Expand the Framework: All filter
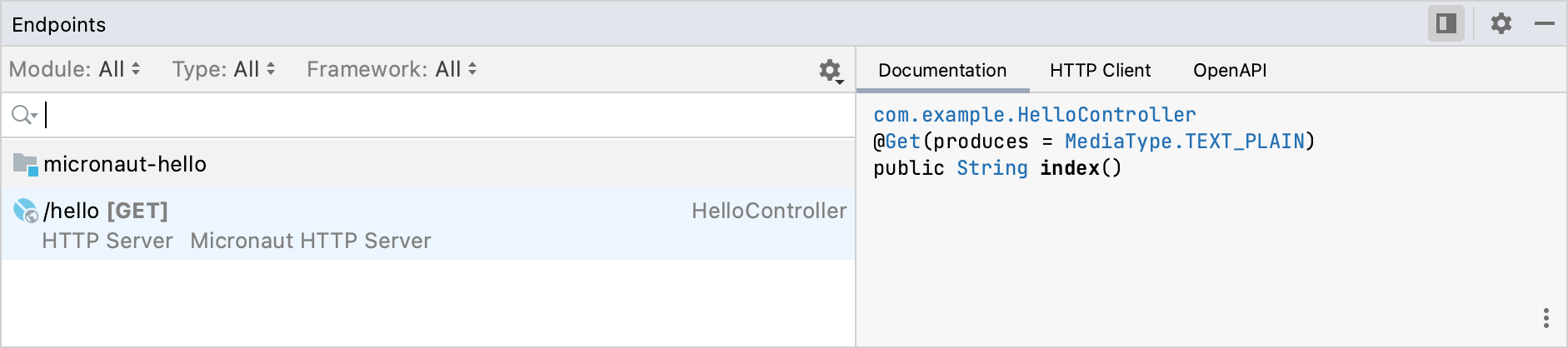This screenshot has width=1568, height=348. (392, 69)
